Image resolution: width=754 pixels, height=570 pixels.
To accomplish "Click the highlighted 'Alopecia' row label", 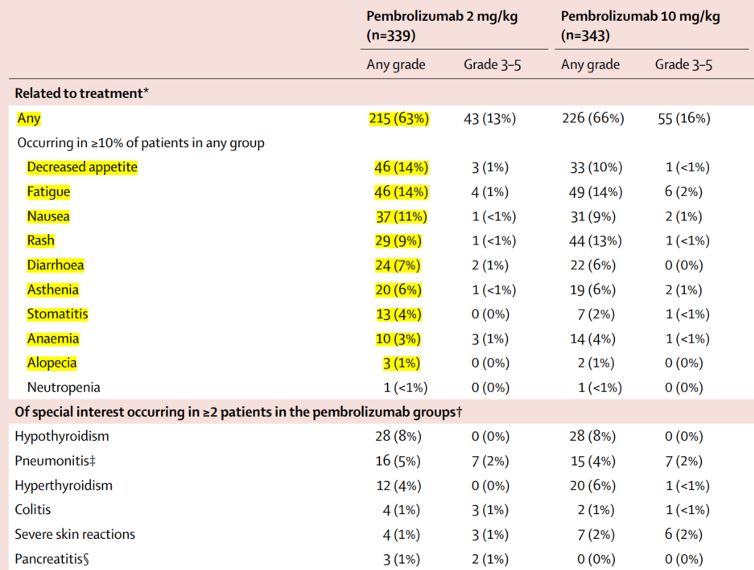I will pyautogui.click(x=52, y=363).
